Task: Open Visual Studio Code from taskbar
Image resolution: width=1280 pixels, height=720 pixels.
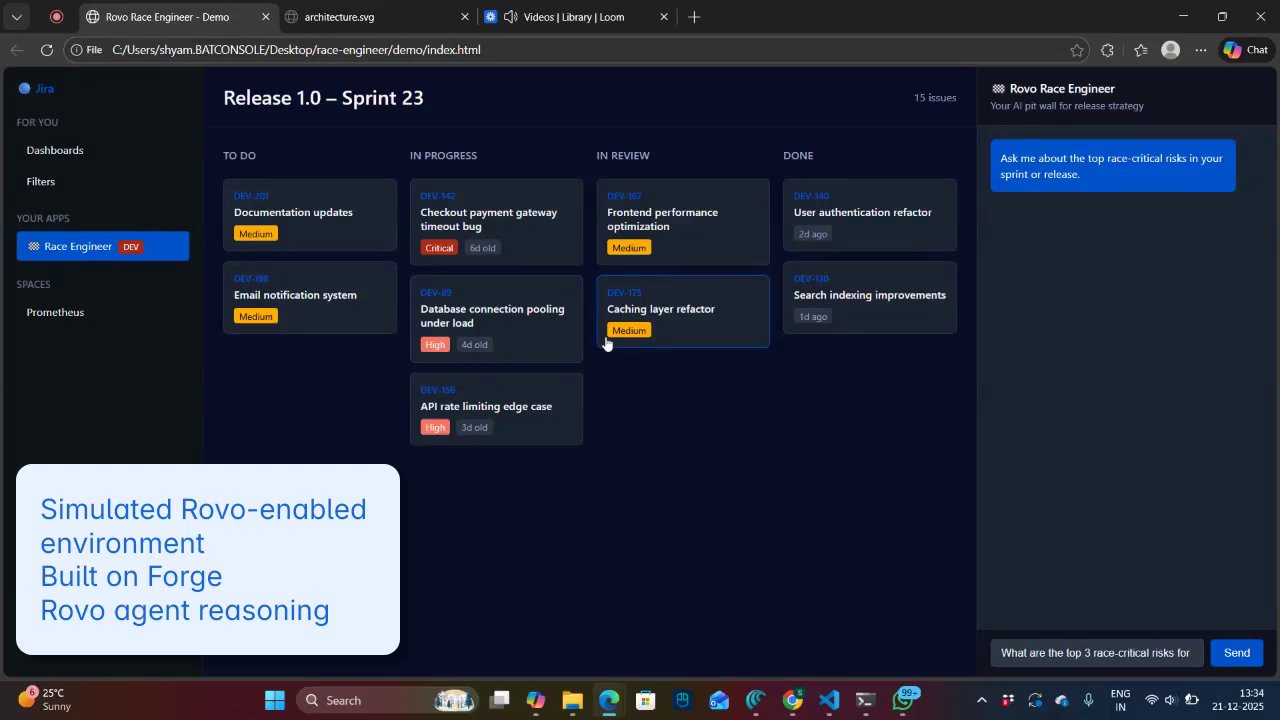Action: 829,700
